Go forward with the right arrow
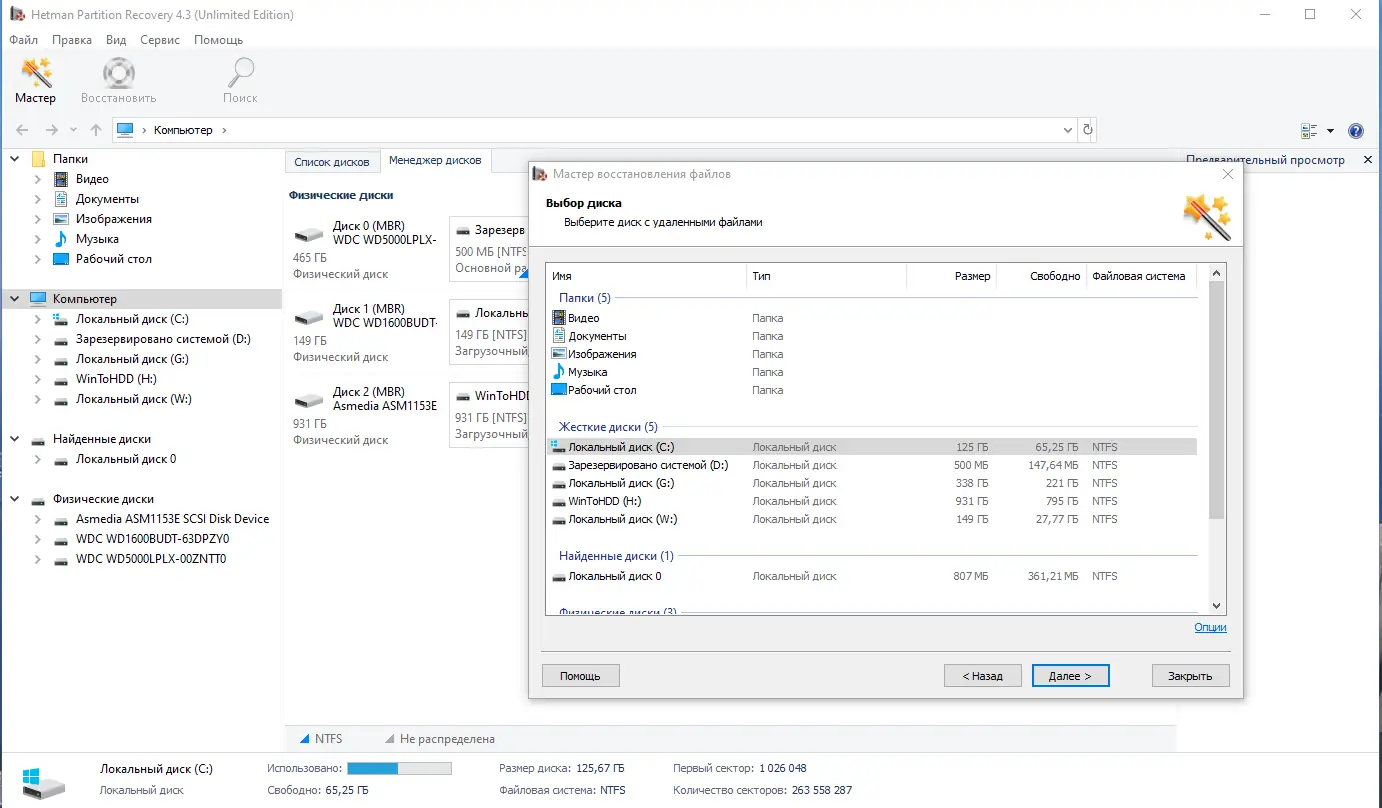This screenshot has height=808, width=1382. [52, 130]
